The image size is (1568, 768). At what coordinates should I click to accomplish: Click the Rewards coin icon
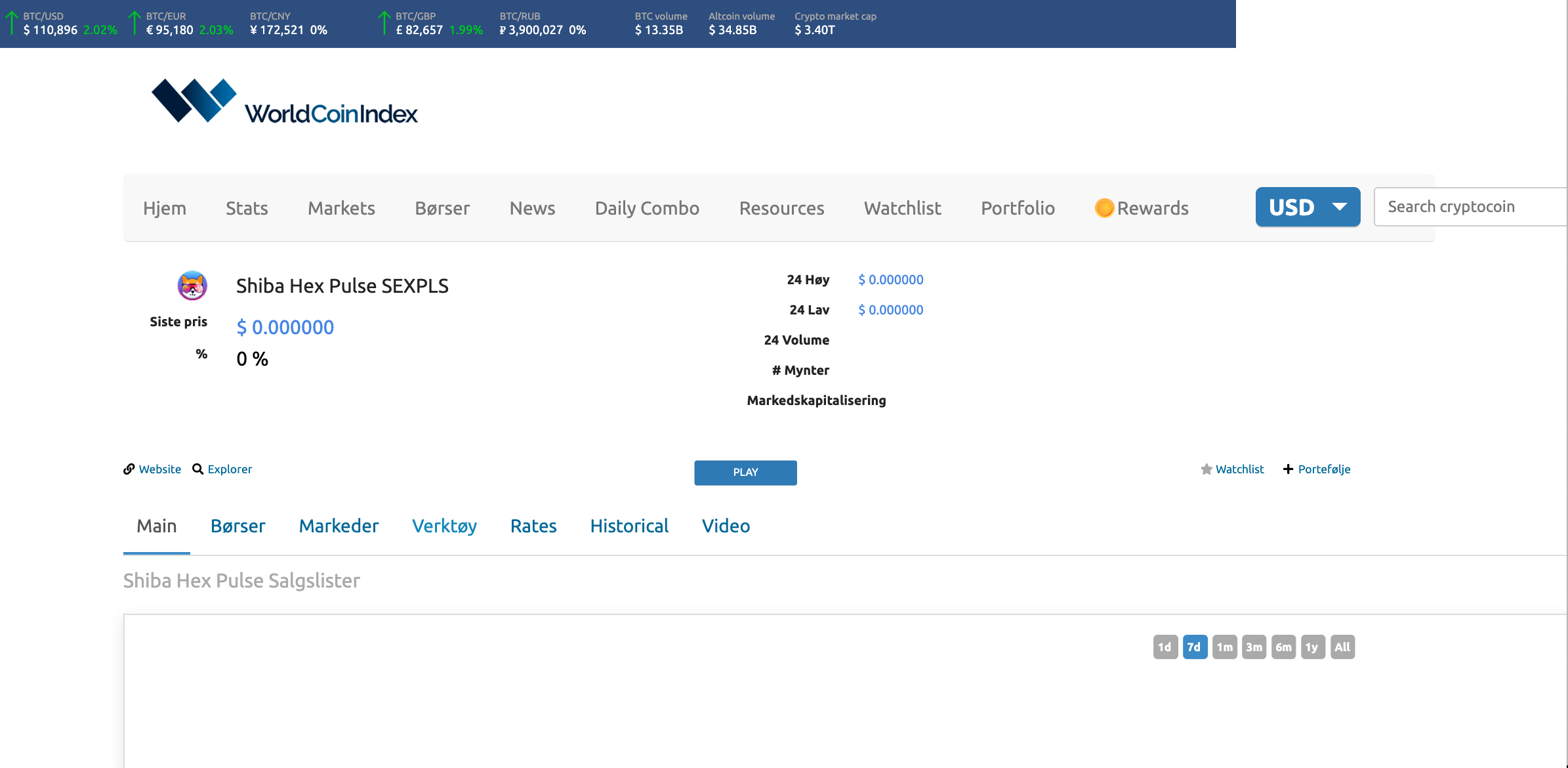1104,208
